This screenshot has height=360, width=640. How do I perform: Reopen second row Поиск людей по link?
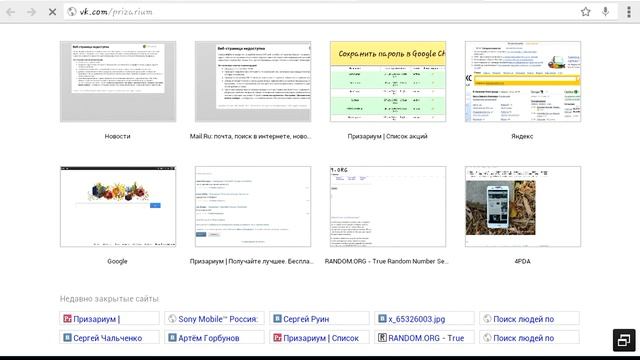529,338
